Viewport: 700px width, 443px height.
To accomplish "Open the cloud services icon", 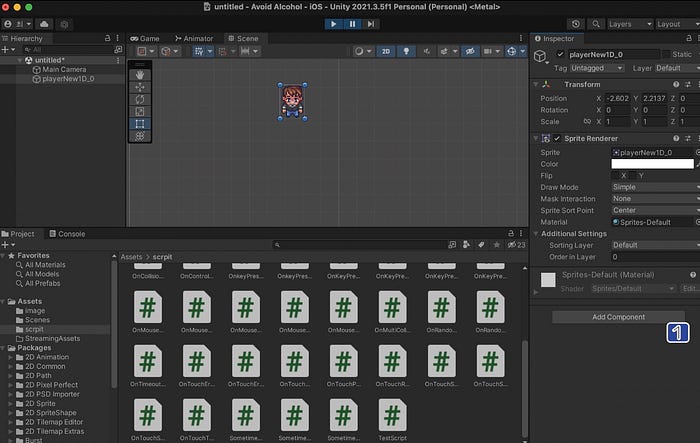I will (44, 24).
